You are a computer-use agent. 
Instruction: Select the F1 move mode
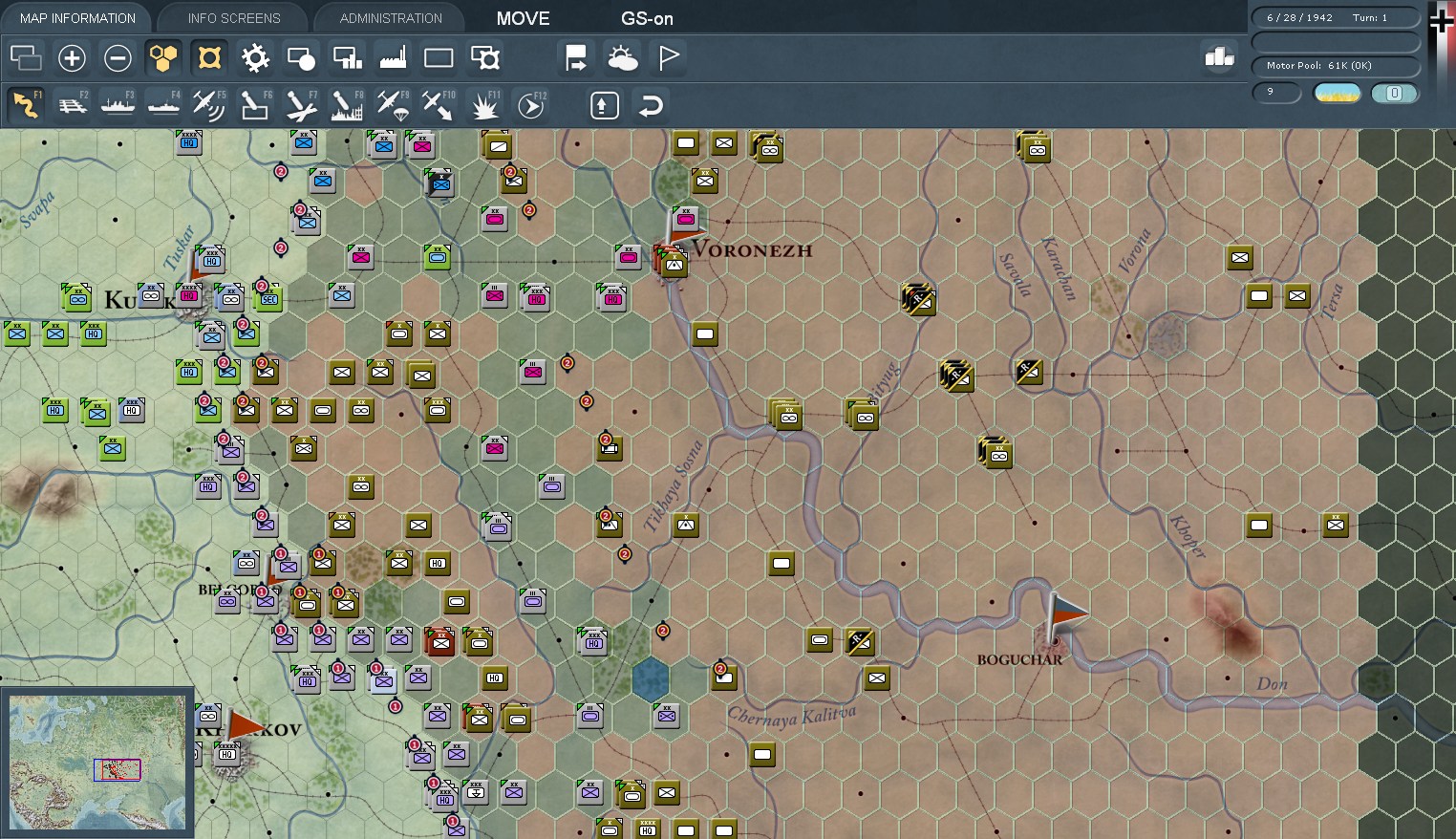pyautogui.click(x=26, y=104)
